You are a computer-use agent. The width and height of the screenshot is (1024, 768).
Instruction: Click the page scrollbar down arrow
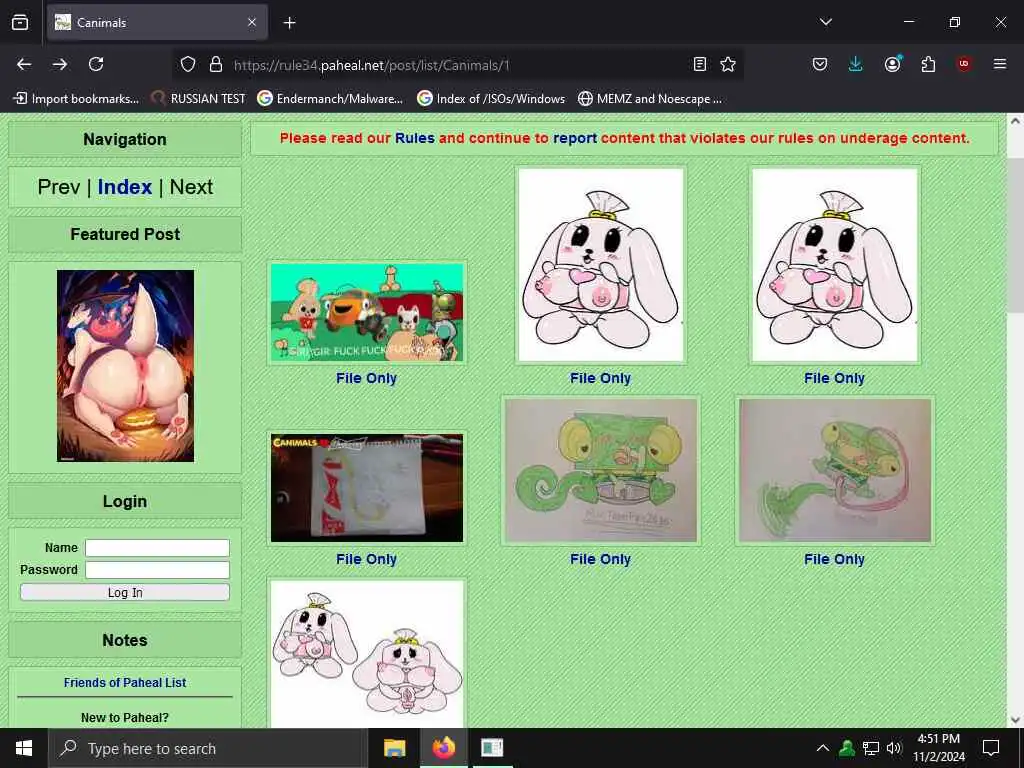click(x=1015, y=720)
